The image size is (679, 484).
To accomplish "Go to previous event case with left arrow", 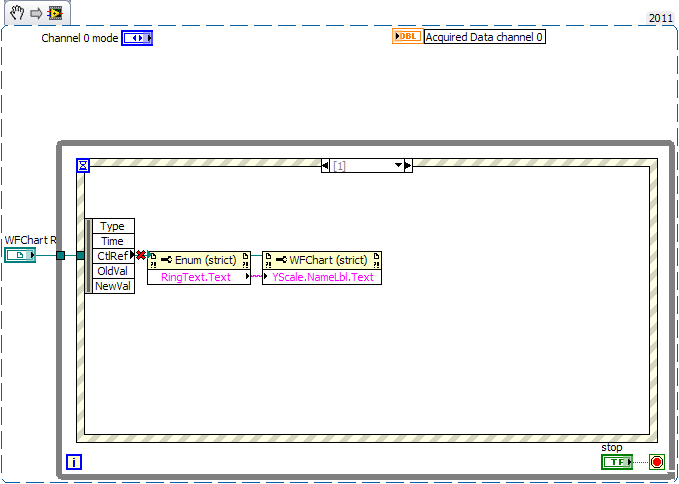I will coord(326,165).
